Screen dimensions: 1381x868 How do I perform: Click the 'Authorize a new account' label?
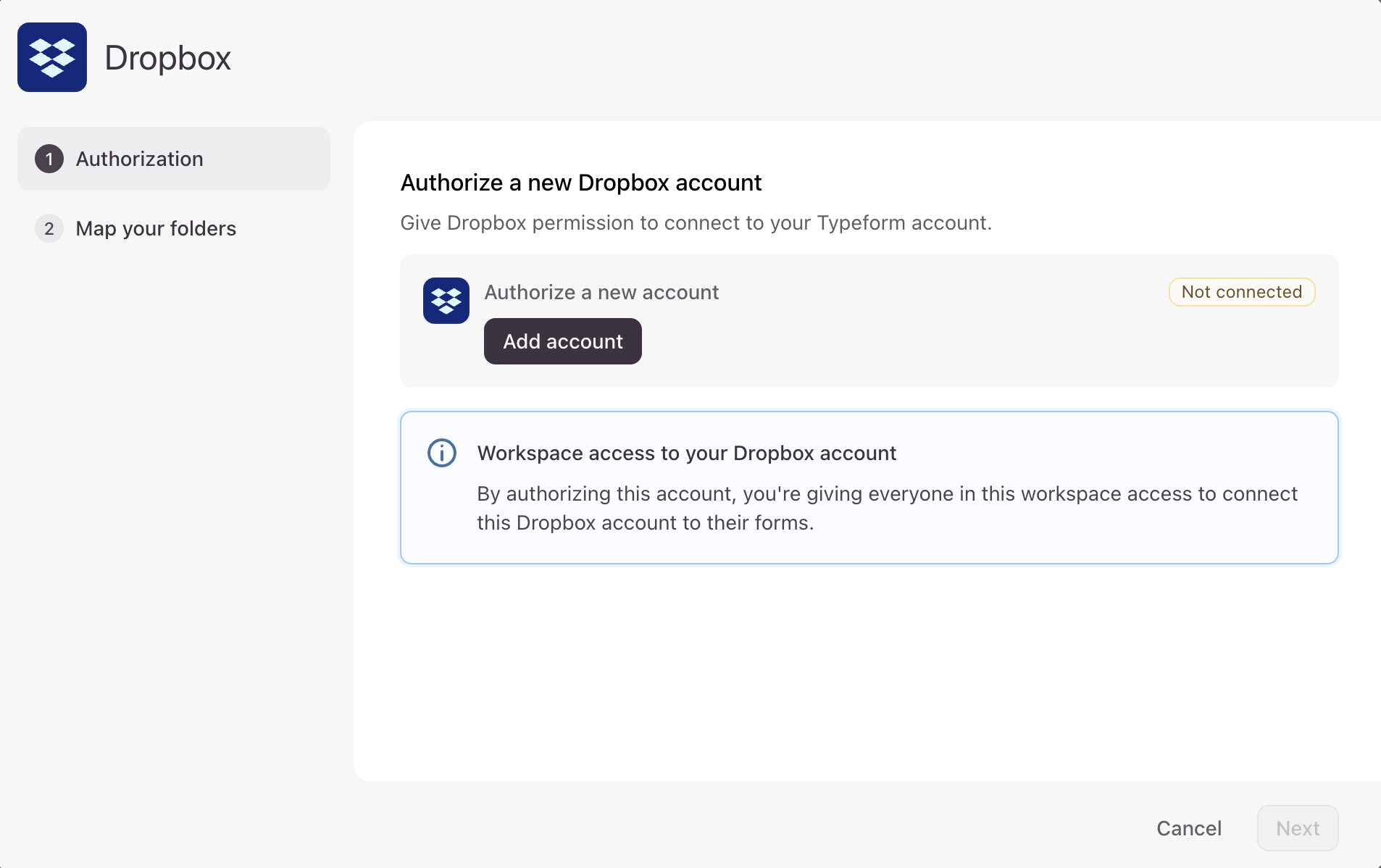click(x=601, y=292)
